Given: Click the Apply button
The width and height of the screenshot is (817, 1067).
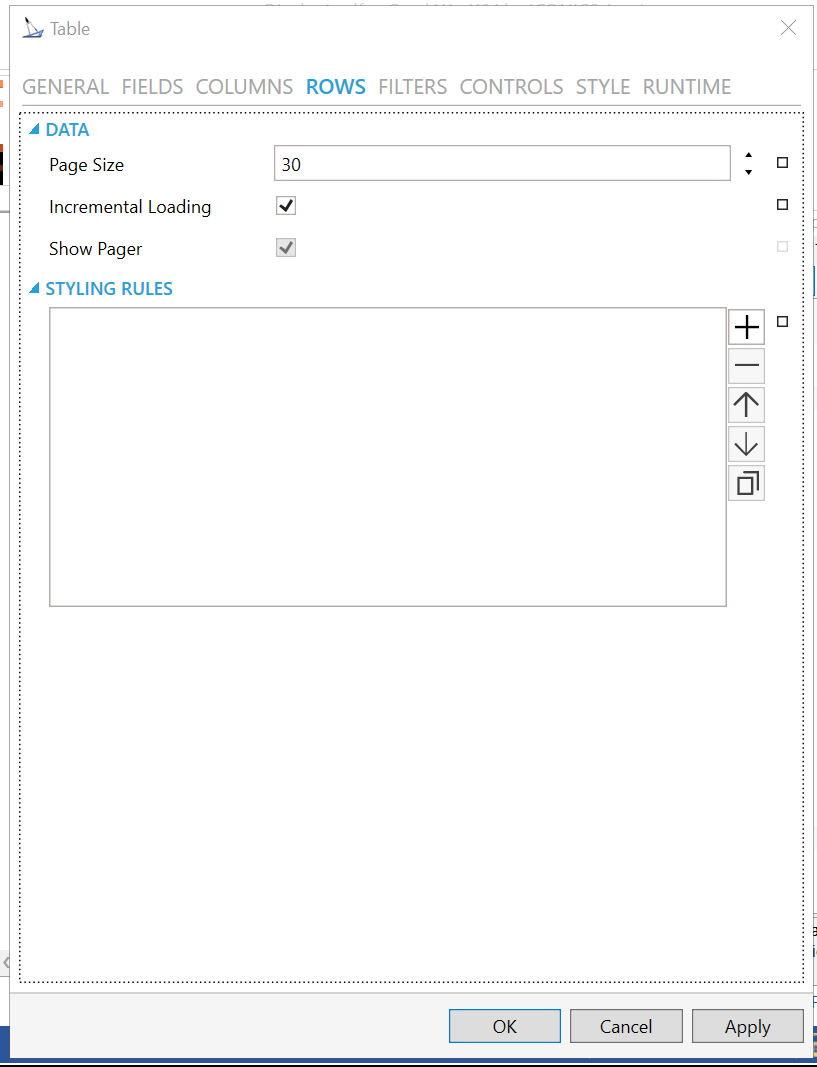Looking at the screenshot, I should (747, 1027).
